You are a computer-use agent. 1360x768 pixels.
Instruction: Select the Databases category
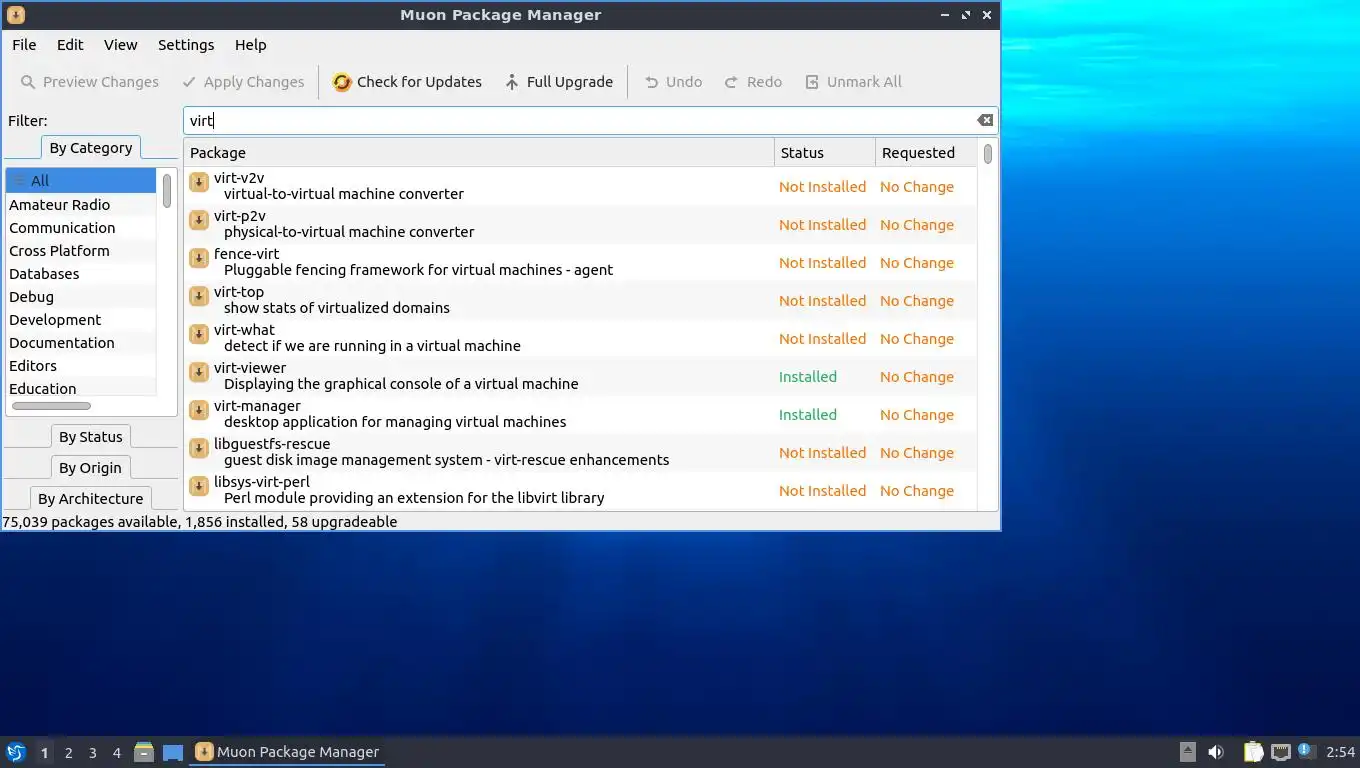click(81, 274)
